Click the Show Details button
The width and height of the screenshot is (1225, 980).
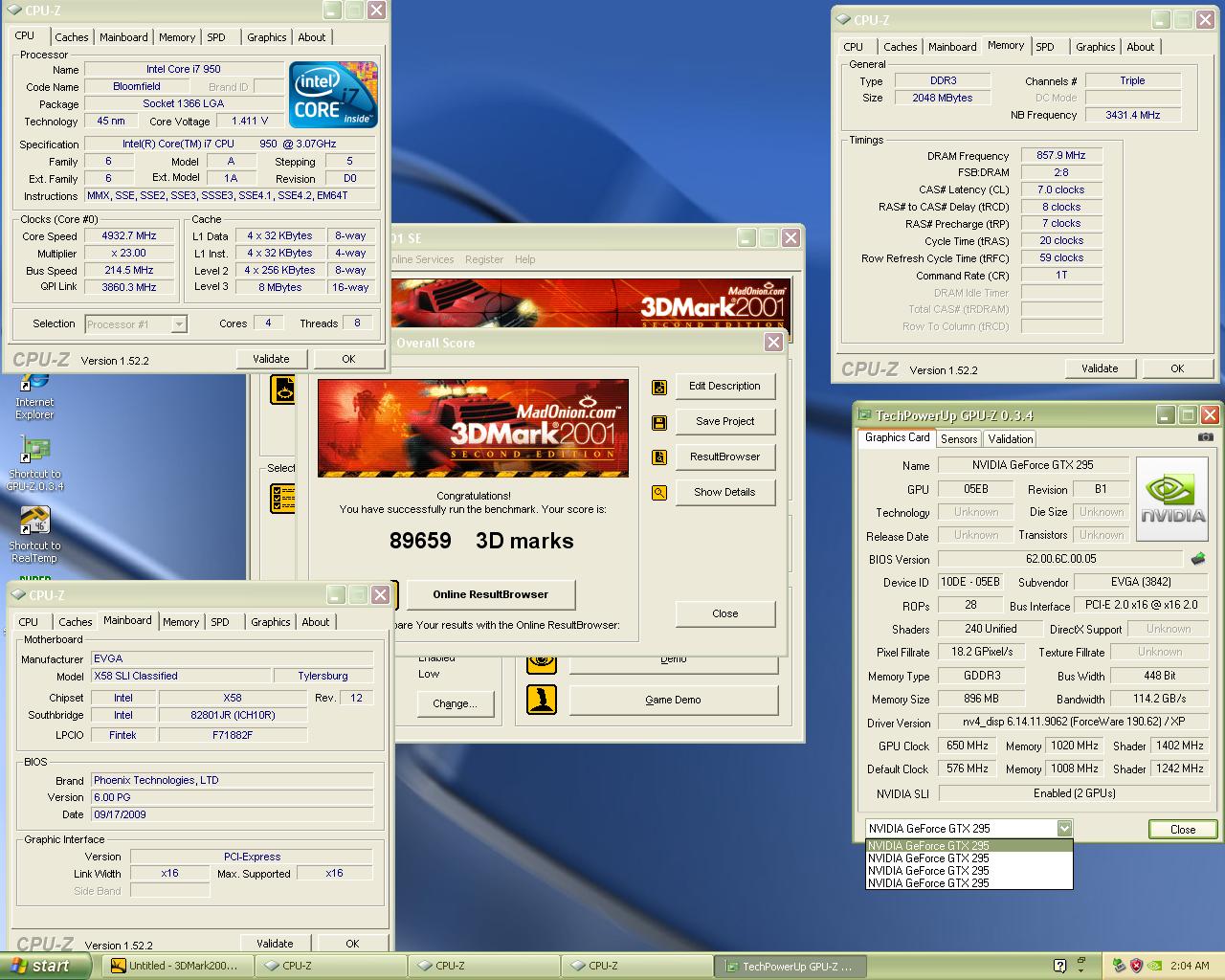point(724,492)
